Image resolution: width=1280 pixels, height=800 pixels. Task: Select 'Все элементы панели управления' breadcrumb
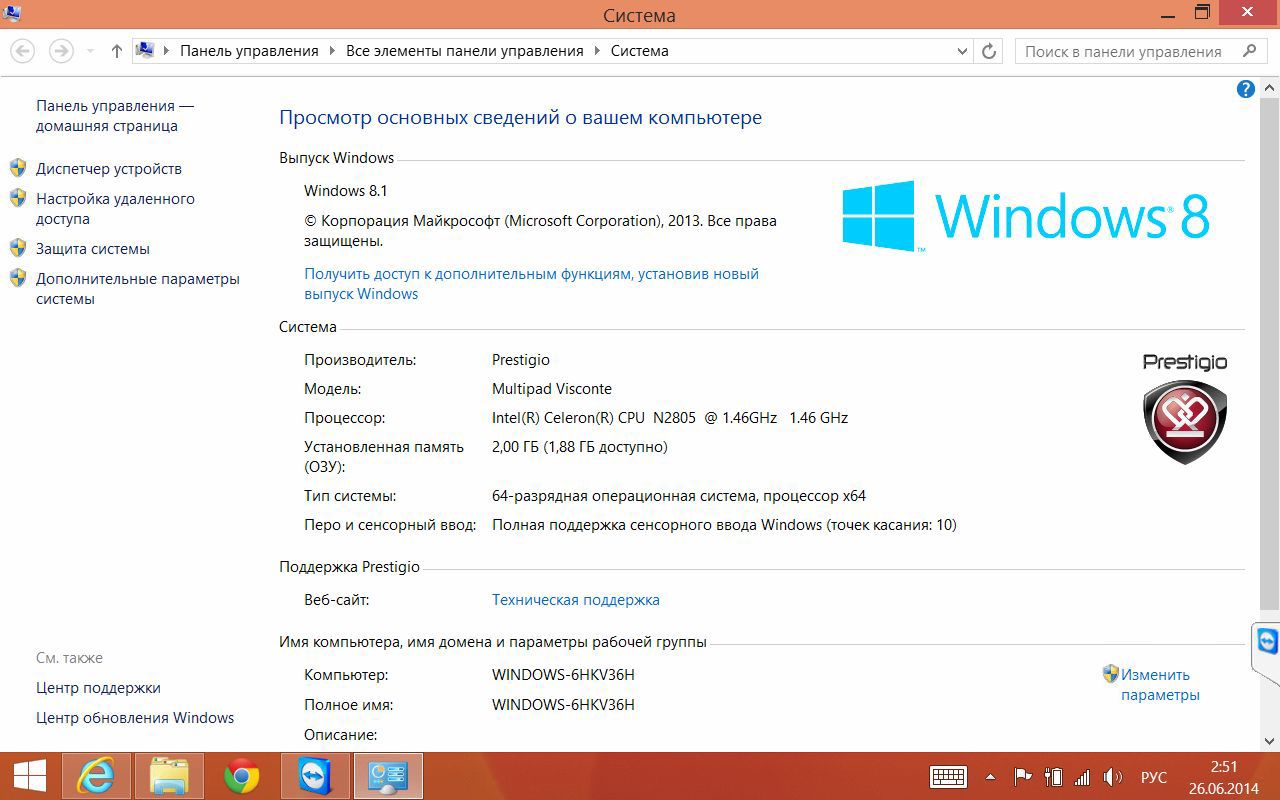[x=465, y=51]
